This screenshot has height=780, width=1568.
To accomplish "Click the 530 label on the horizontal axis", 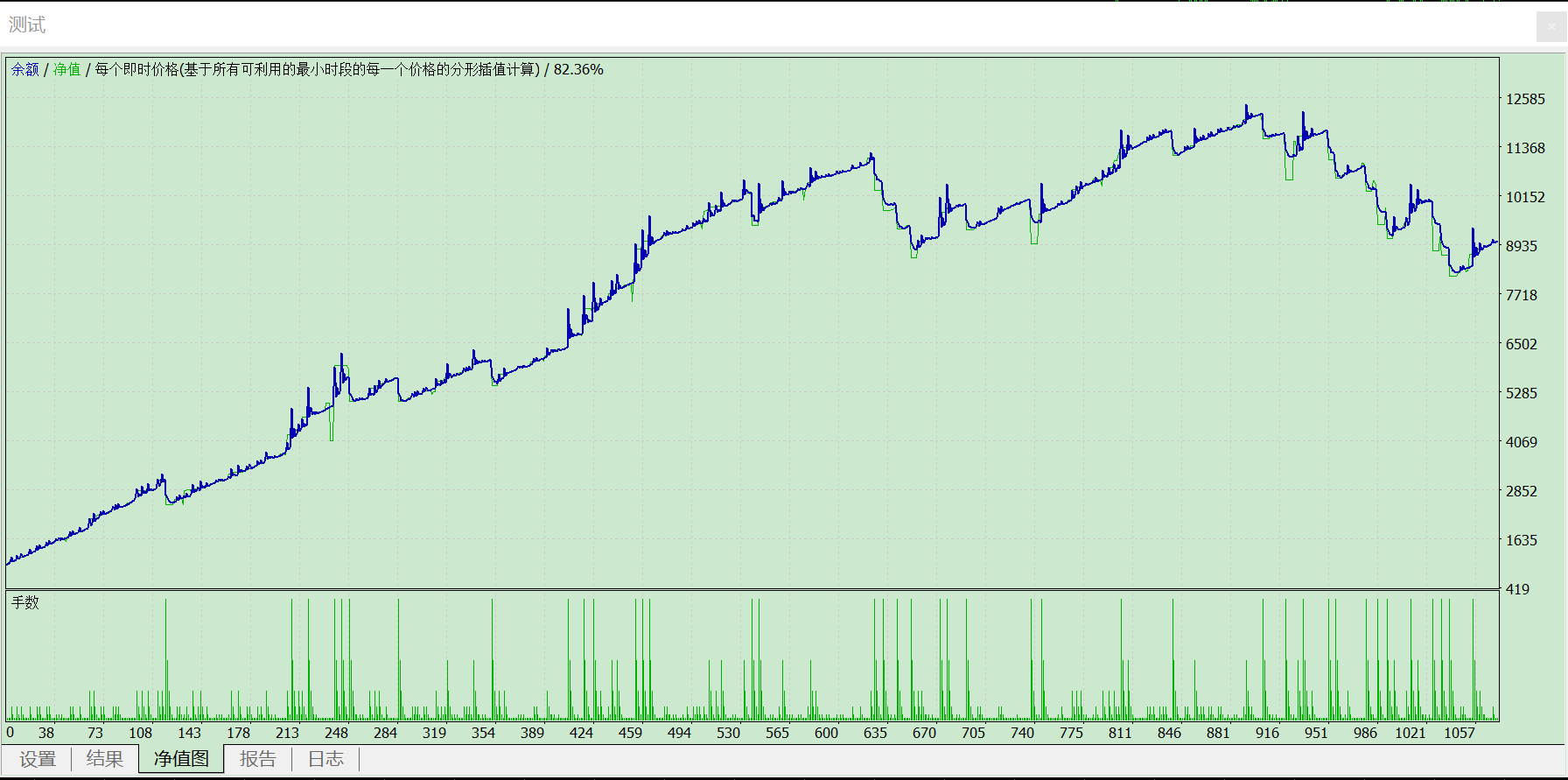I will (728, 733).
